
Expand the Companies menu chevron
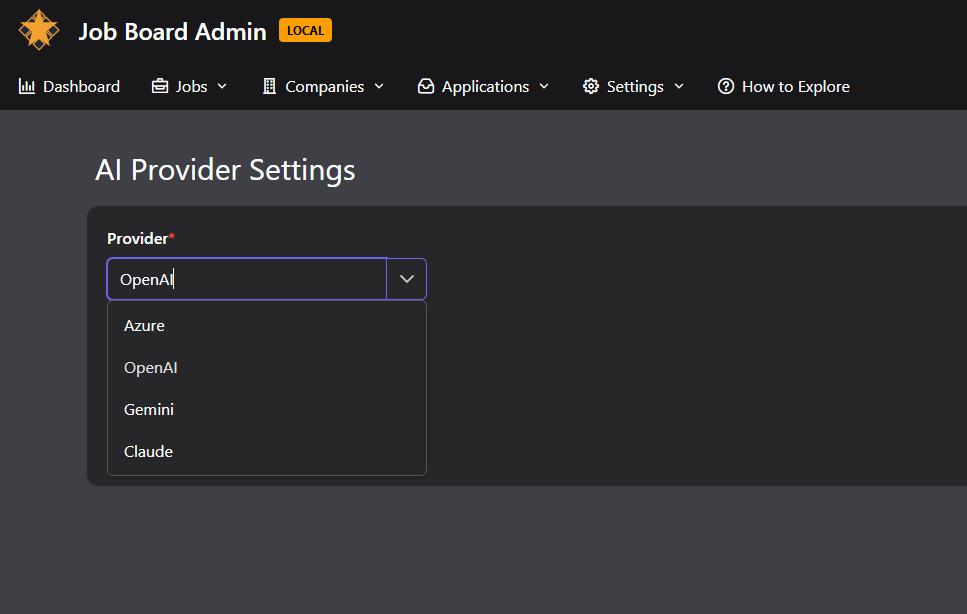click(x=379, y=87)
